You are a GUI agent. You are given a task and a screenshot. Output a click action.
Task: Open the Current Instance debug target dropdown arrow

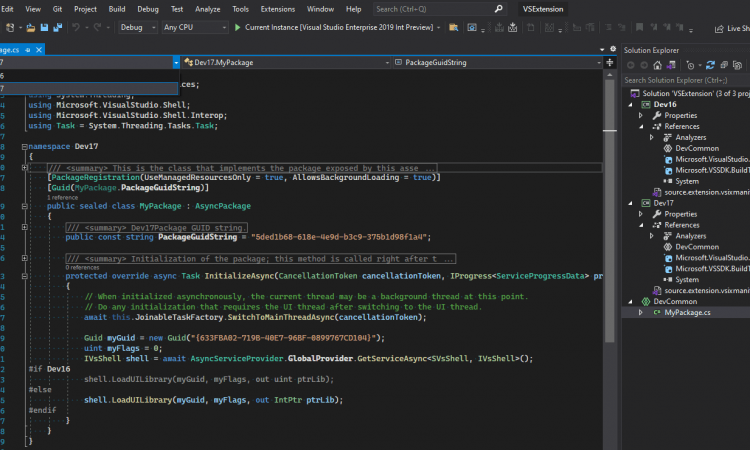(x=438, y=28)
